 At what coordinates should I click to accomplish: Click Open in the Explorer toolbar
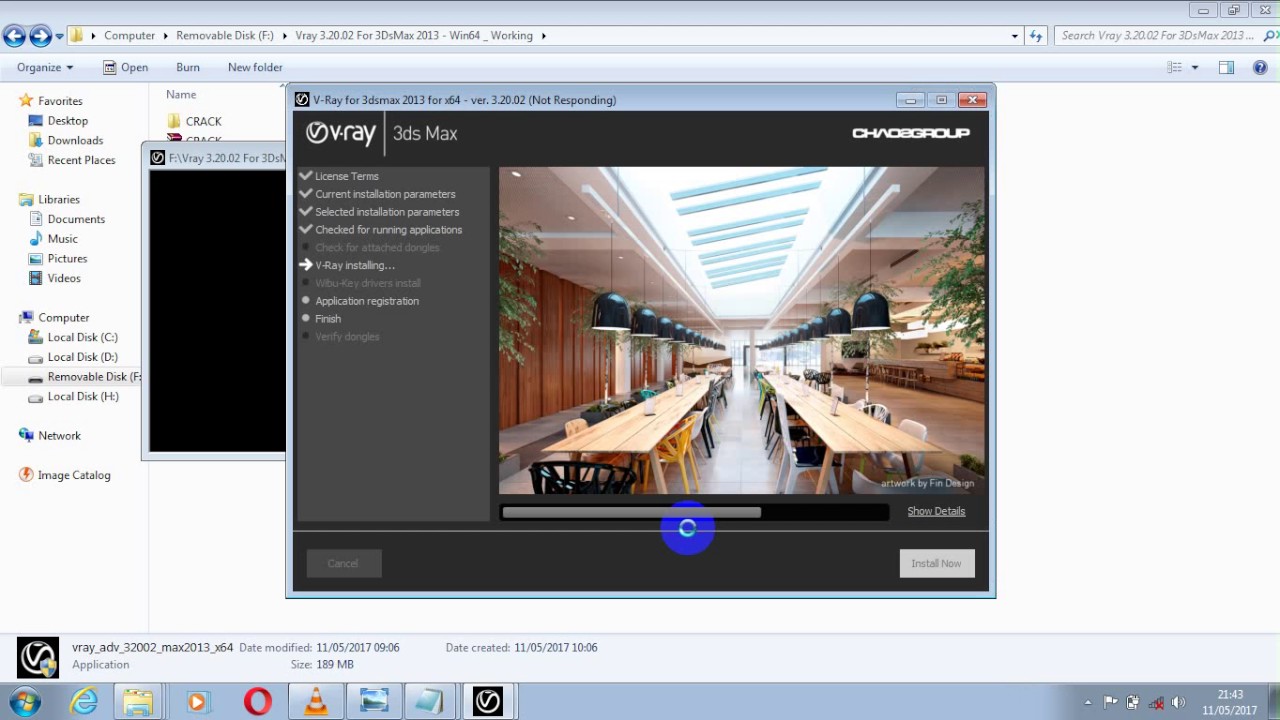point(125,67)
